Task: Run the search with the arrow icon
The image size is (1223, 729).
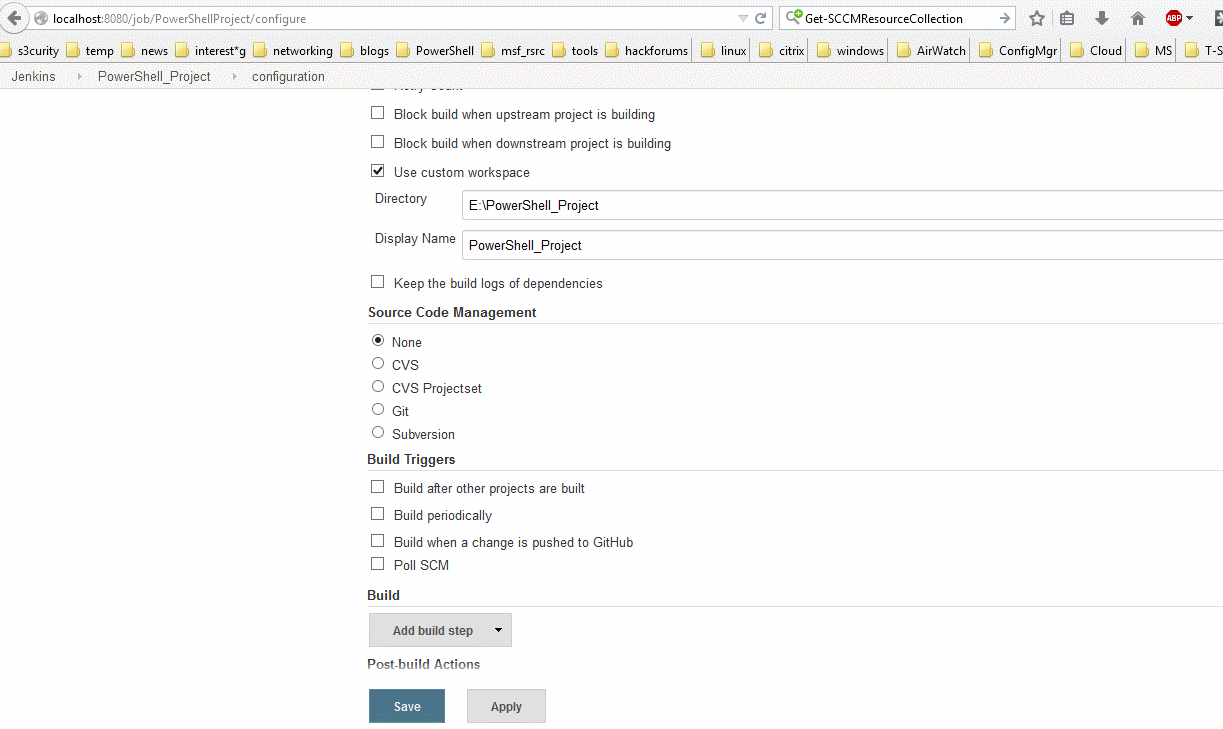Action: pyautogui.click(x=1006, y=17)
